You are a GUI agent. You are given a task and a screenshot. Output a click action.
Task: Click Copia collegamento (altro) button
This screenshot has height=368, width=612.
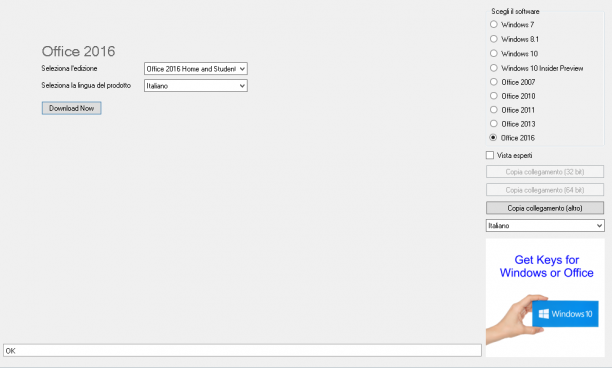click(x=545, y=208)
